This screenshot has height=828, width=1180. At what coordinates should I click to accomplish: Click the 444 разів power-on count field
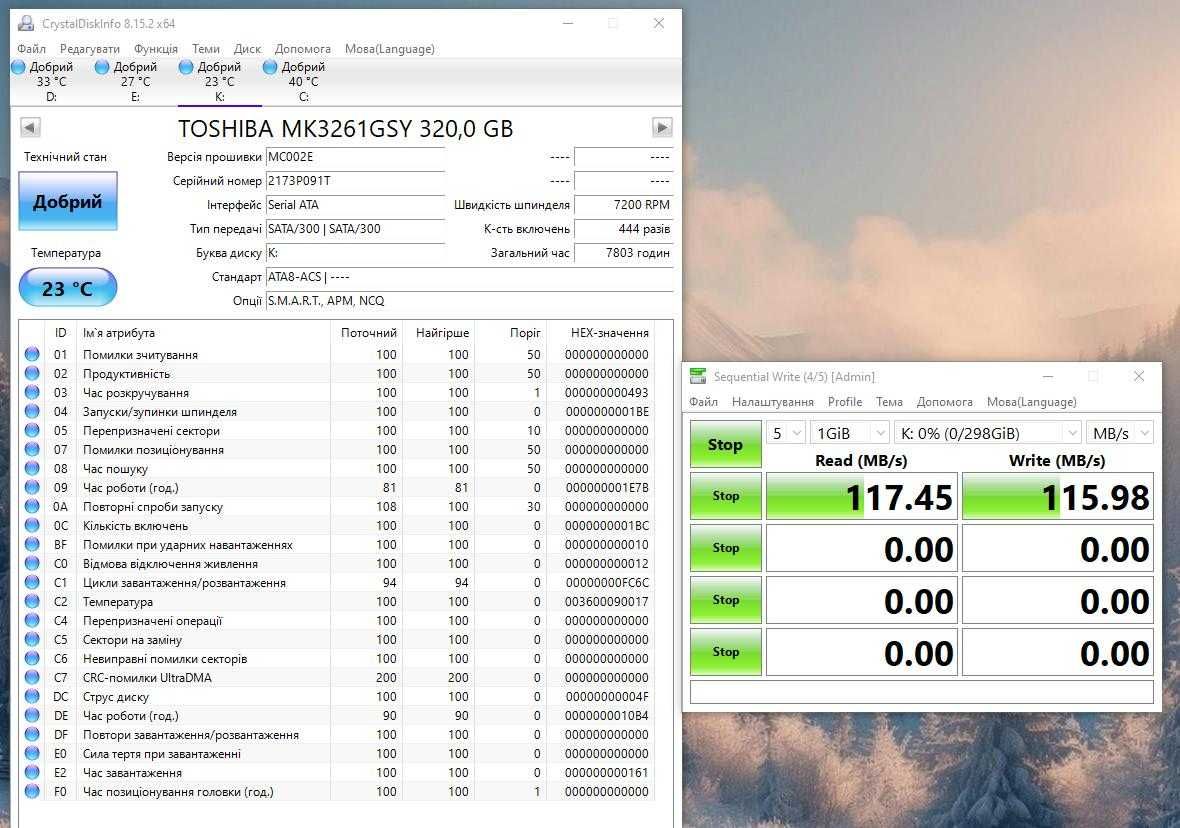click(623, 229)
